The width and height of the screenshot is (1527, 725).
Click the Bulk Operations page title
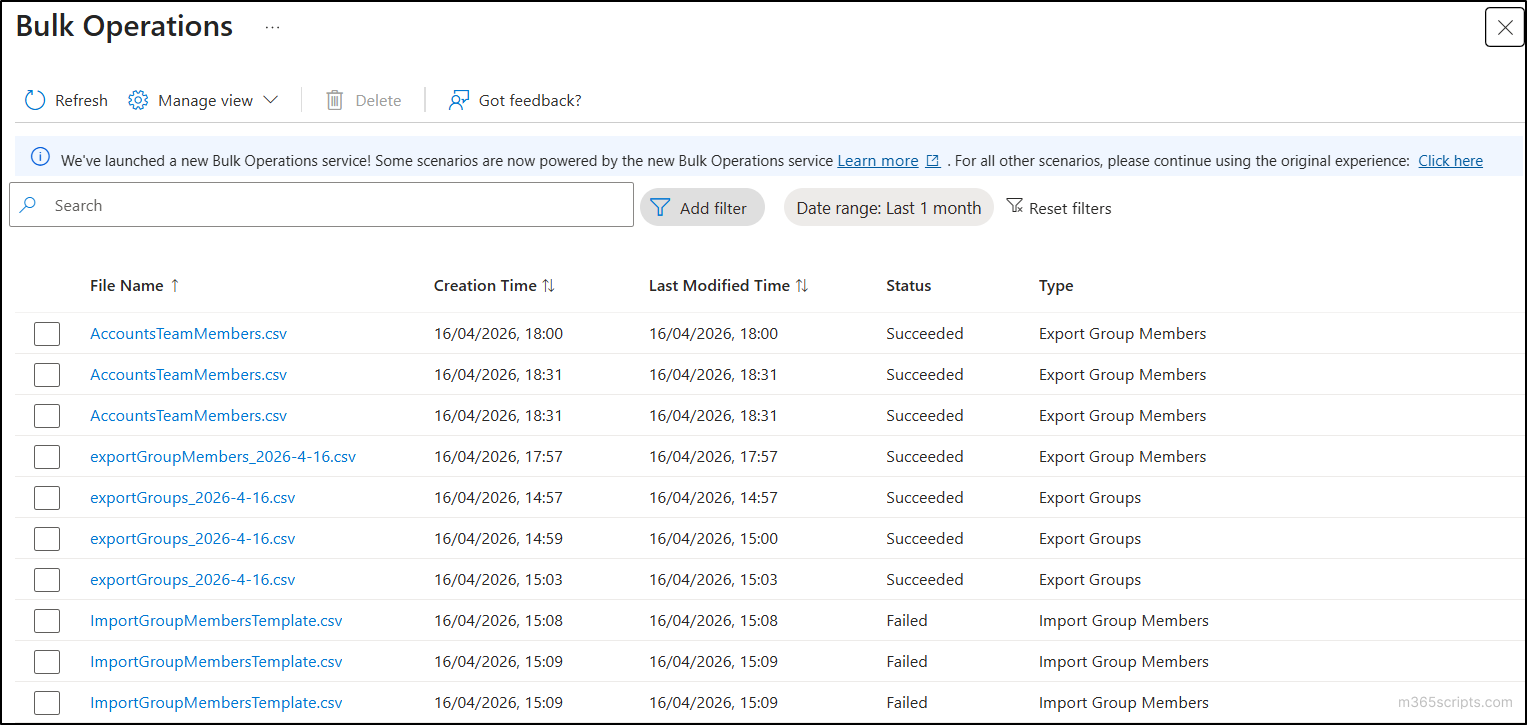[x=125, y=27]
